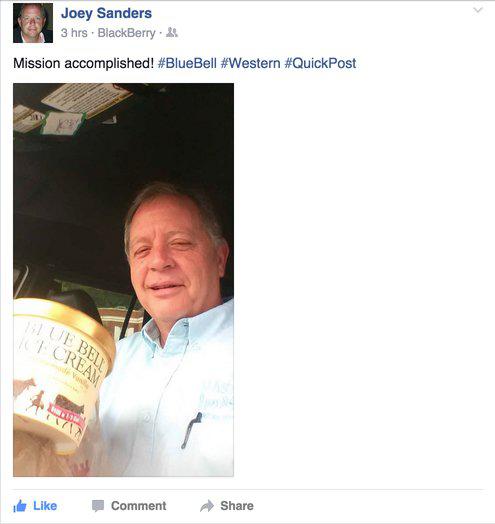Open Joey Sanders' profile picture thumbnail
495x524 pixels.
coord(33,23)
